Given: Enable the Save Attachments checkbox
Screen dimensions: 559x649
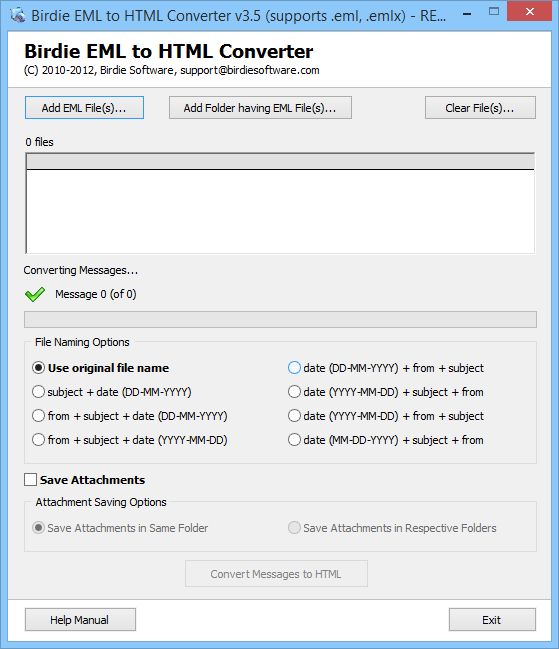Looking at the screenshot, I should pos(31,480).
